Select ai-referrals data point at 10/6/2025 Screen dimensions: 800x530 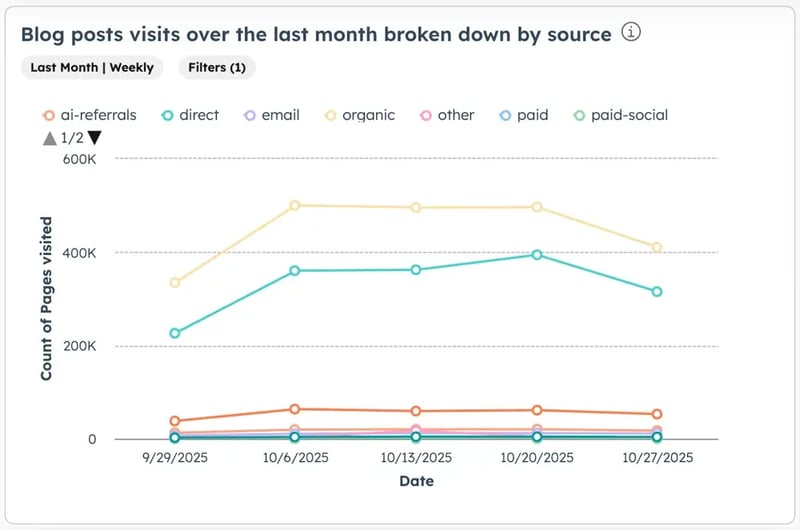(x=294, y=409)
